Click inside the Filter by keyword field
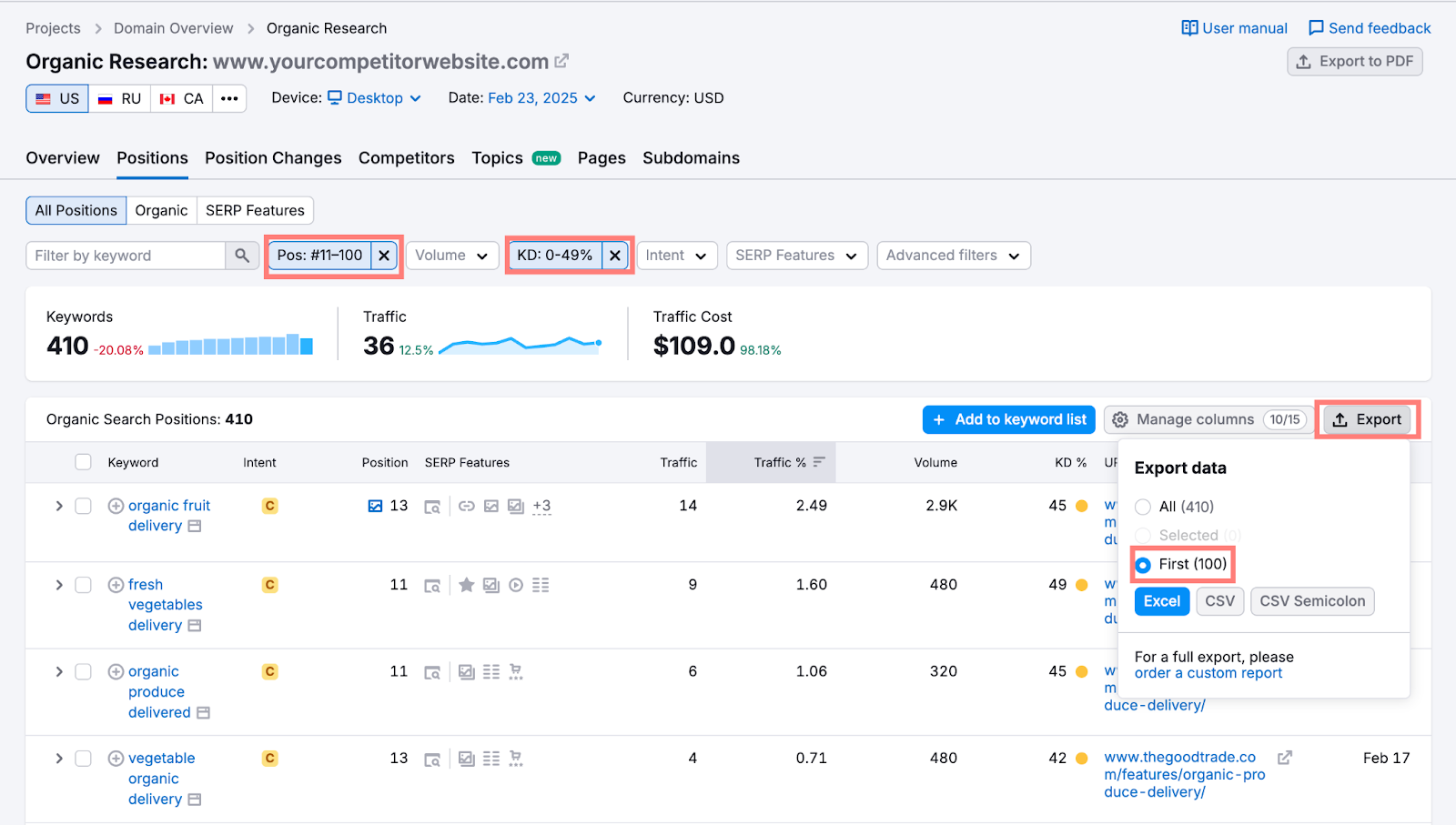 click(x=126, y=256)
